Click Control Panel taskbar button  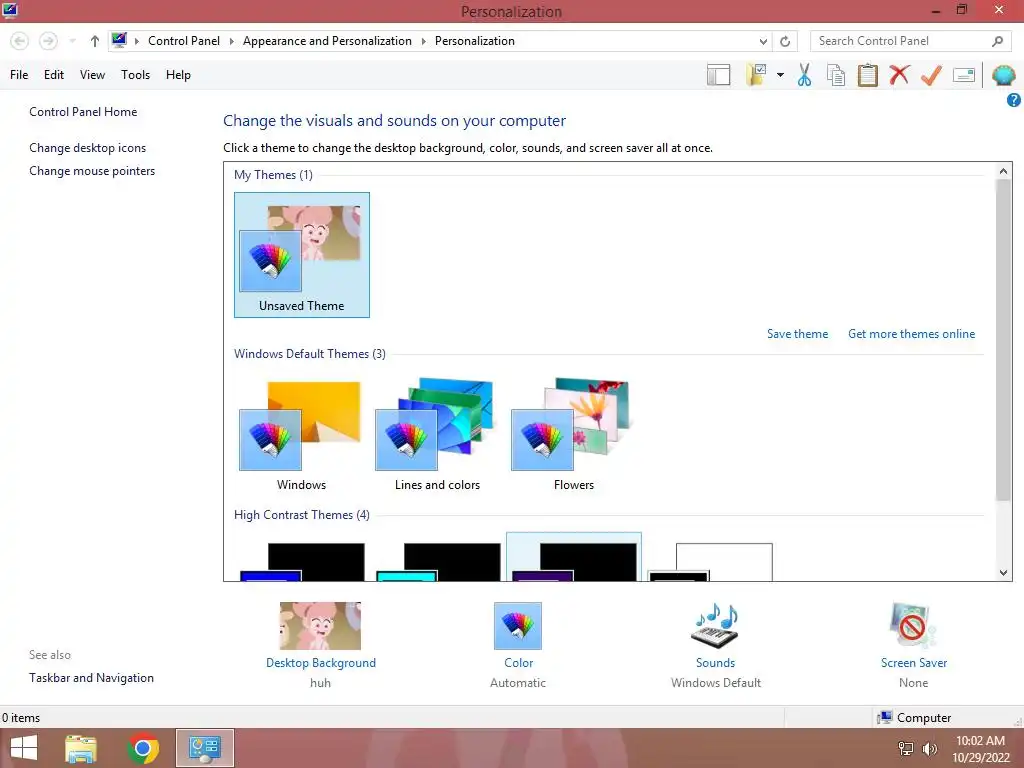(x=204, y=748)
